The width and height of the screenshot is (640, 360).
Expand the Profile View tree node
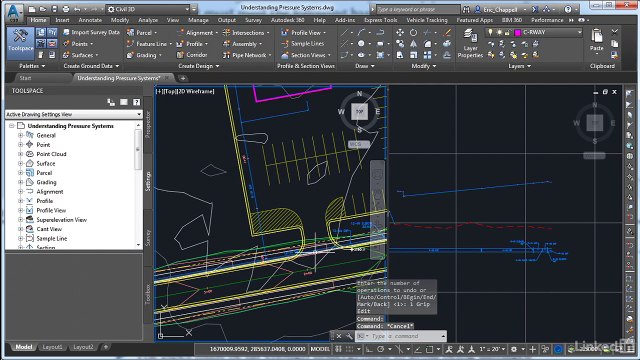[20, 210]
